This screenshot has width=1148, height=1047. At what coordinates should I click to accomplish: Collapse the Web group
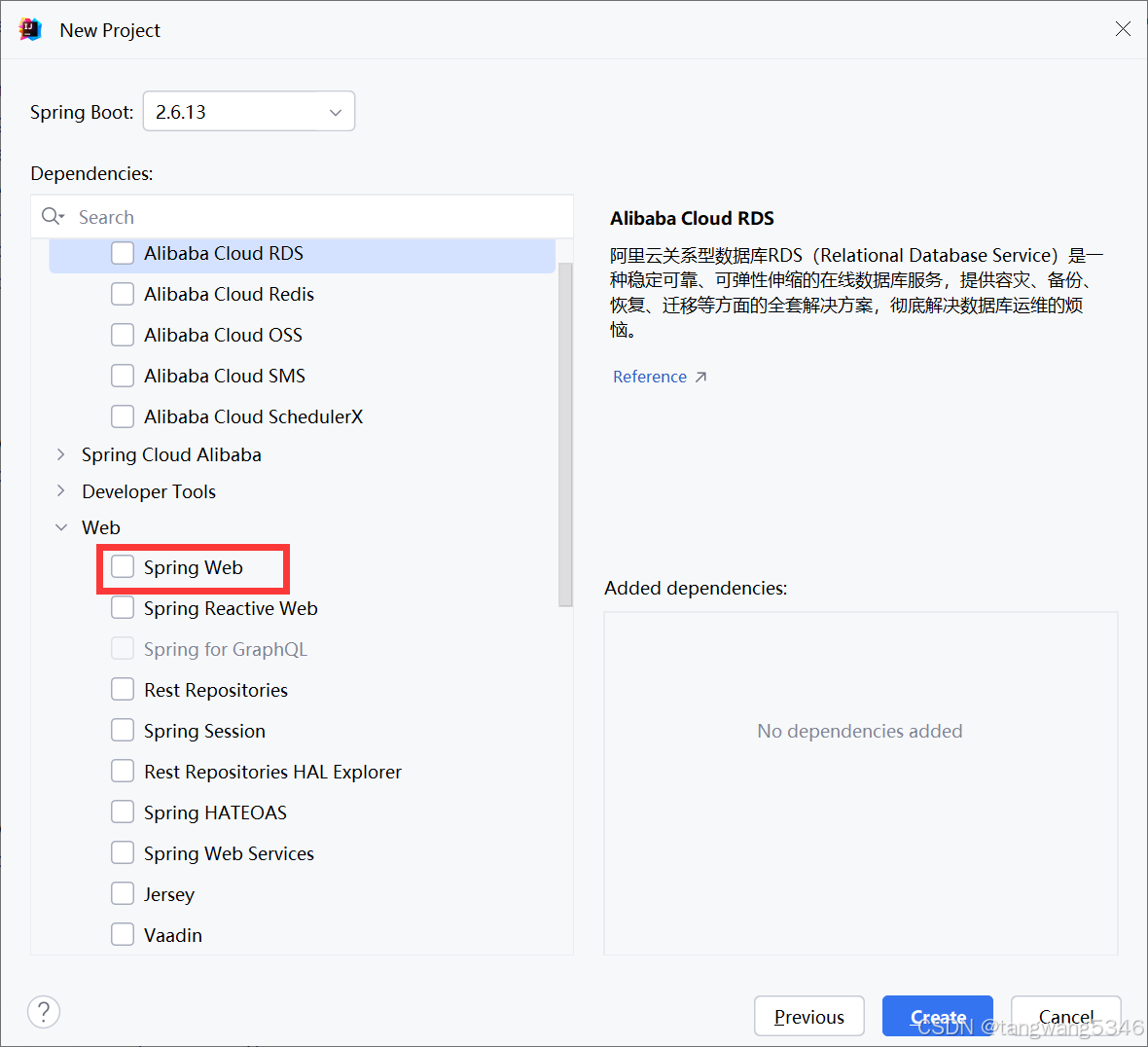[x=61, y=527]
